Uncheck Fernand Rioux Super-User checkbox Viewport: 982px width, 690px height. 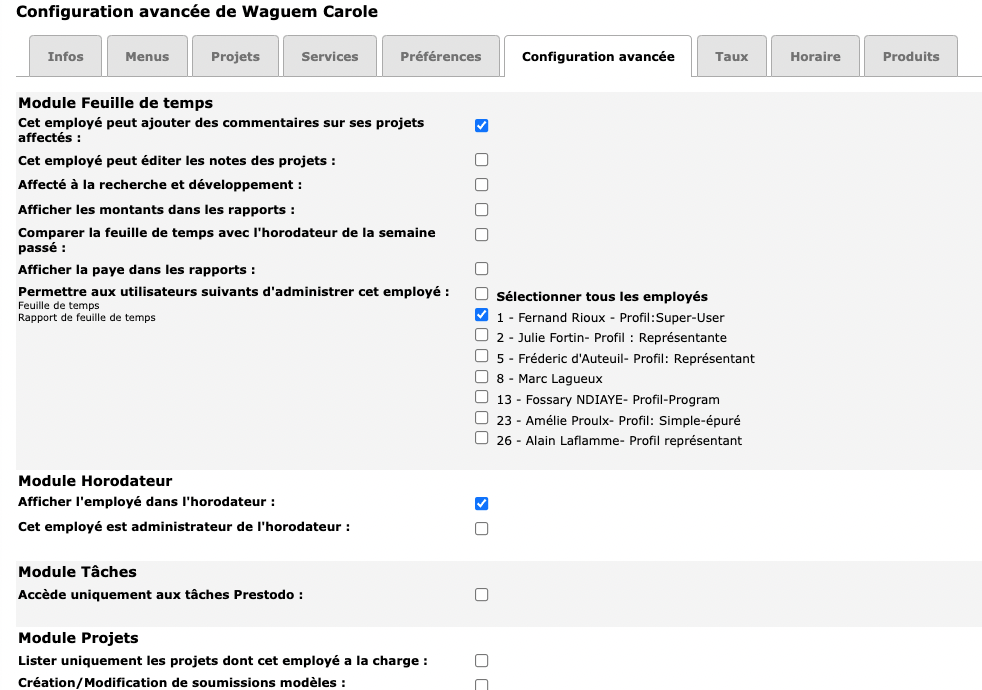tap(481, 315)
